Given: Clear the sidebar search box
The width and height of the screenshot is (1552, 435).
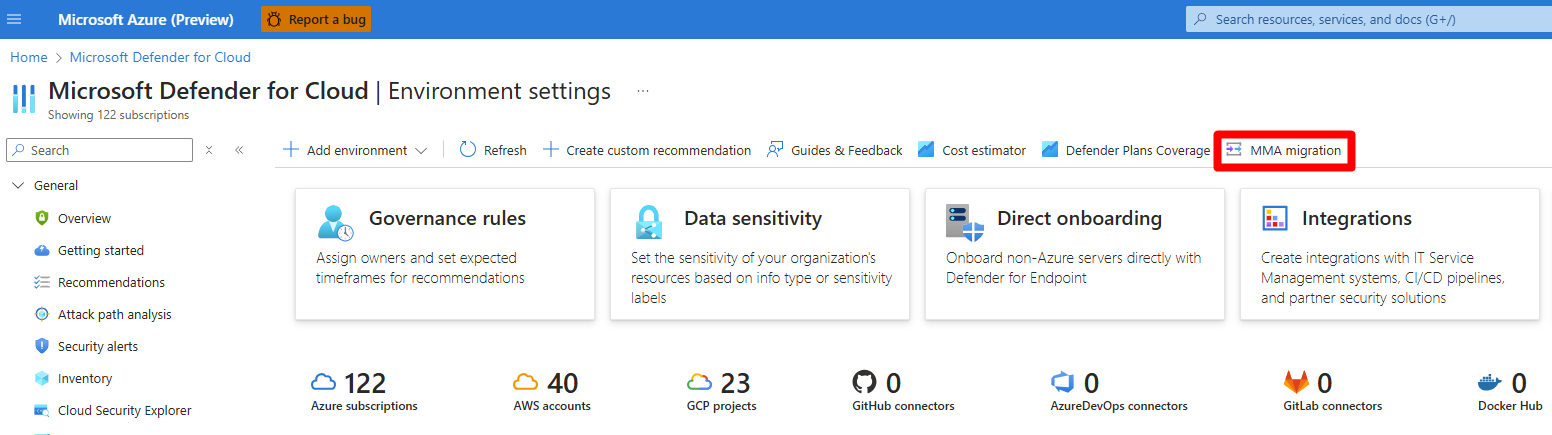Looking at the screenshot, I should pyautogui.click(x=209, y=150).
